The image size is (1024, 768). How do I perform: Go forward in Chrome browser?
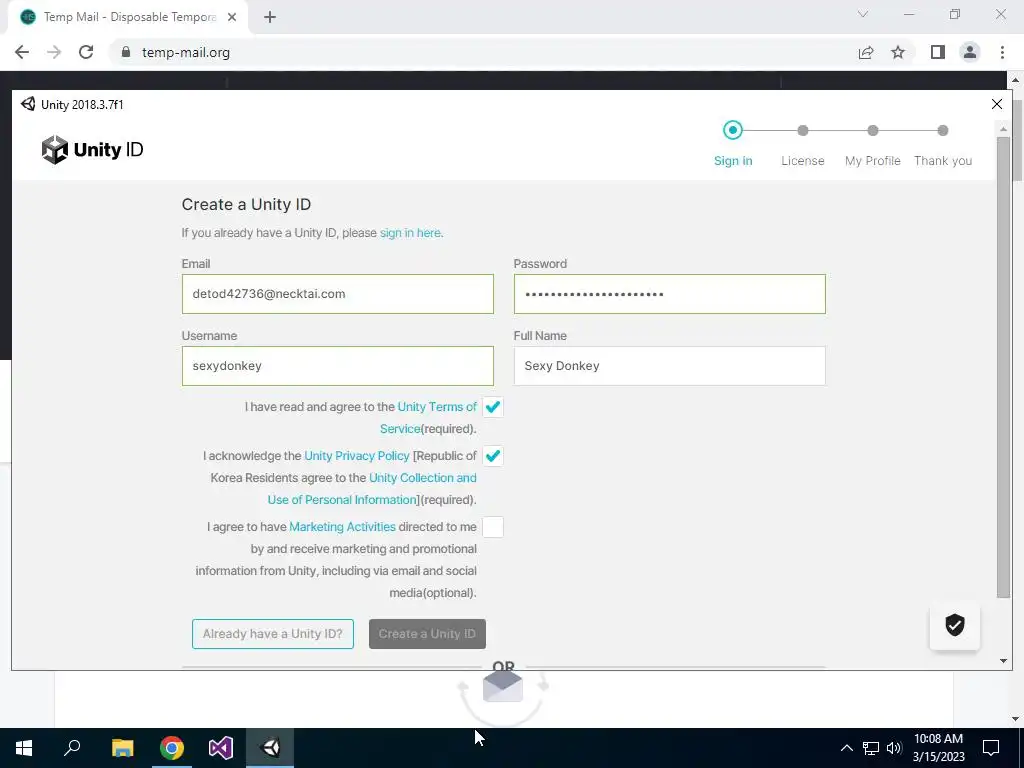[x=54, y=52]
